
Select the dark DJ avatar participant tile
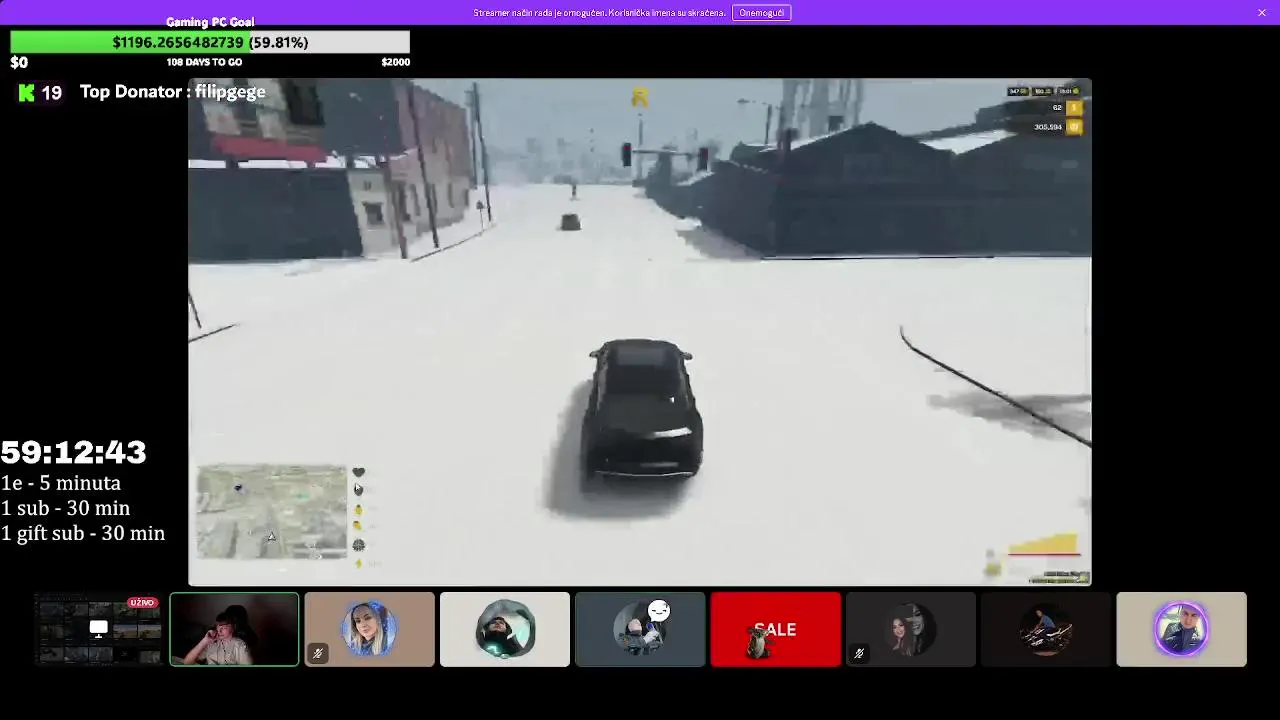[1046, 629]
